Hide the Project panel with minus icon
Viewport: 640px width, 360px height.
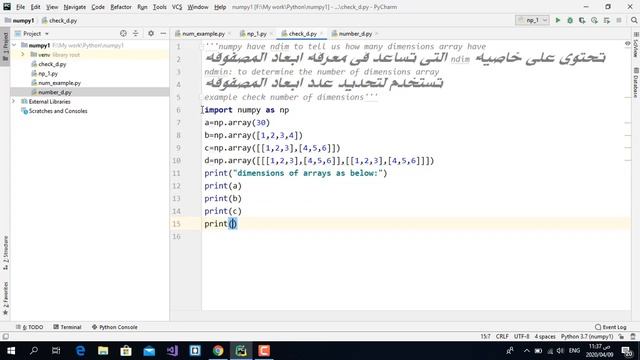pyautogui.click(x=163, y=33)
